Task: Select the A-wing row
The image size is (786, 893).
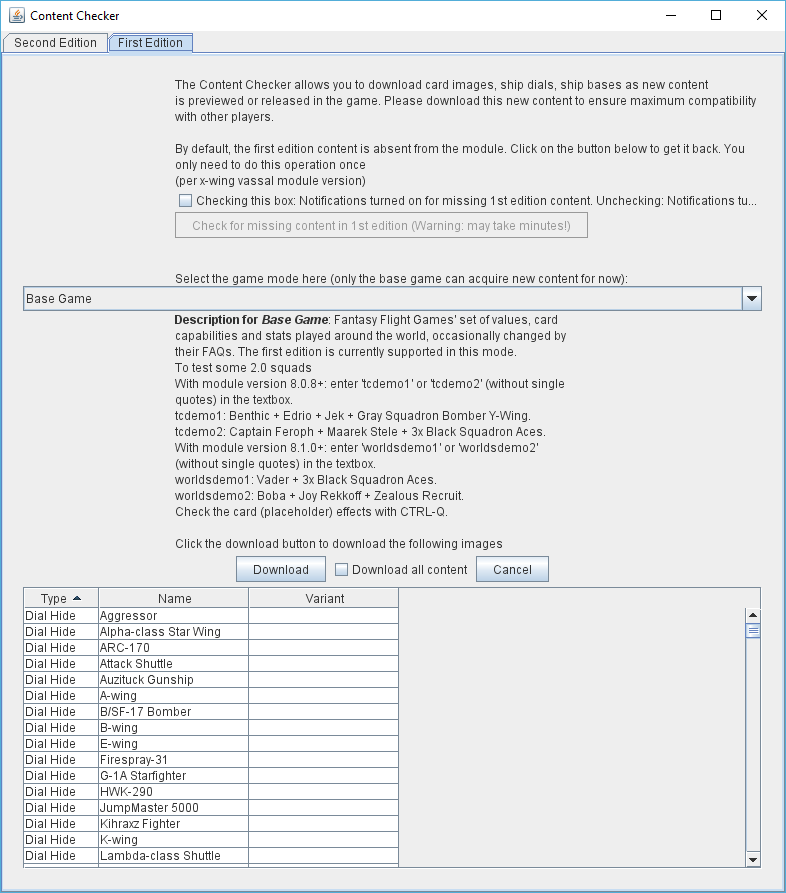Action: 211,695
